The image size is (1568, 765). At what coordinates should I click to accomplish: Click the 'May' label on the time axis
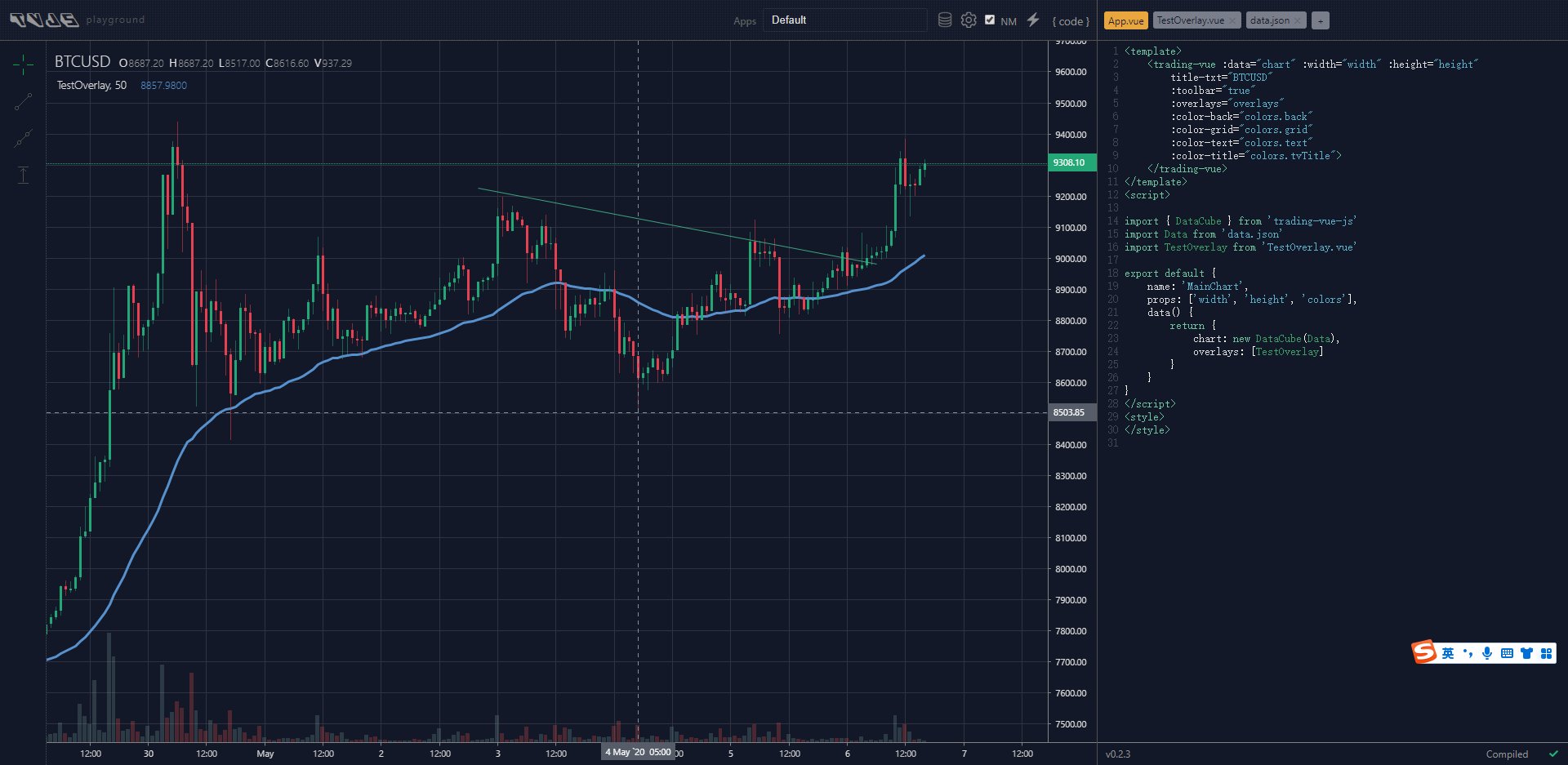[265, 754]
